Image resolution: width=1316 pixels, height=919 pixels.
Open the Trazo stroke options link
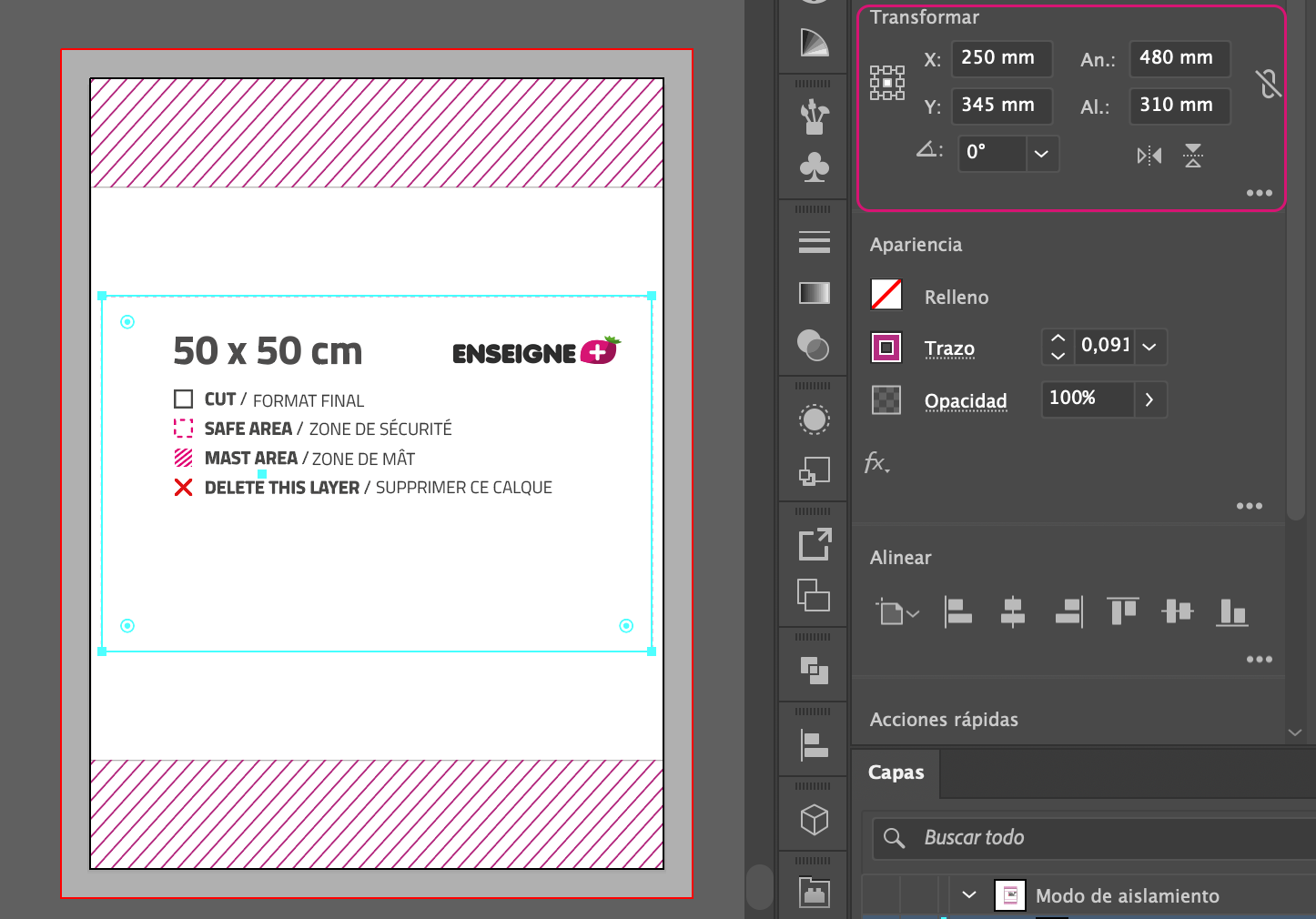949,348
